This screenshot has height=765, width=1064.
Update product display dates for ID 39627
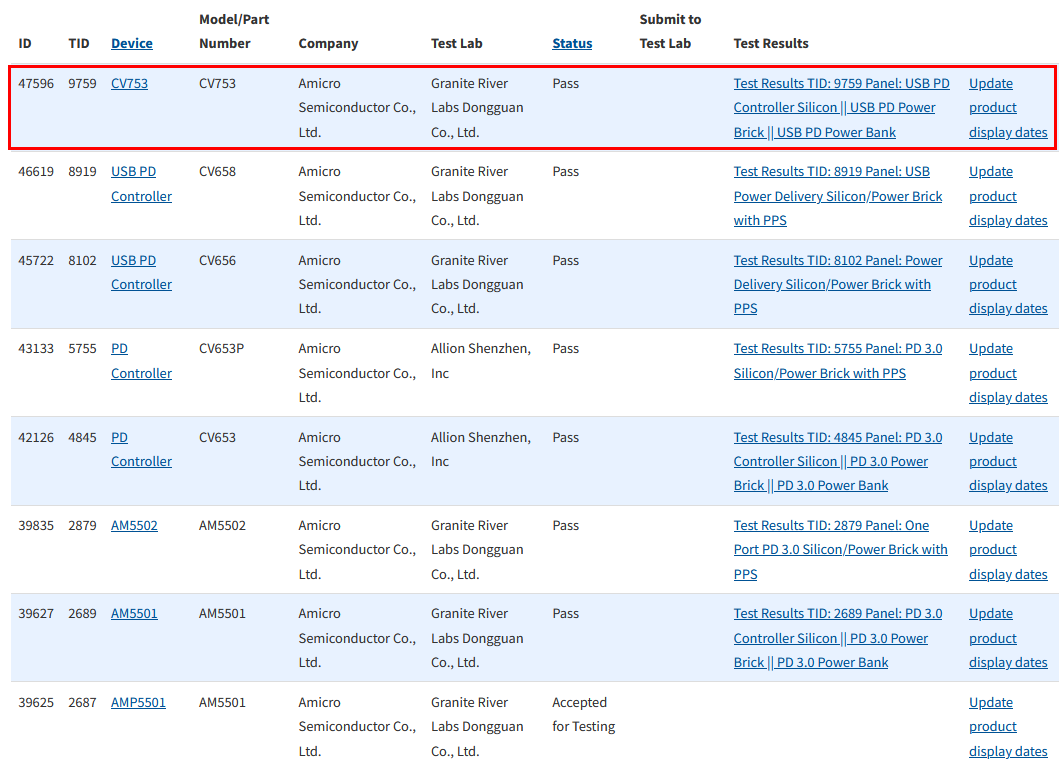[x=1008, y=638]
